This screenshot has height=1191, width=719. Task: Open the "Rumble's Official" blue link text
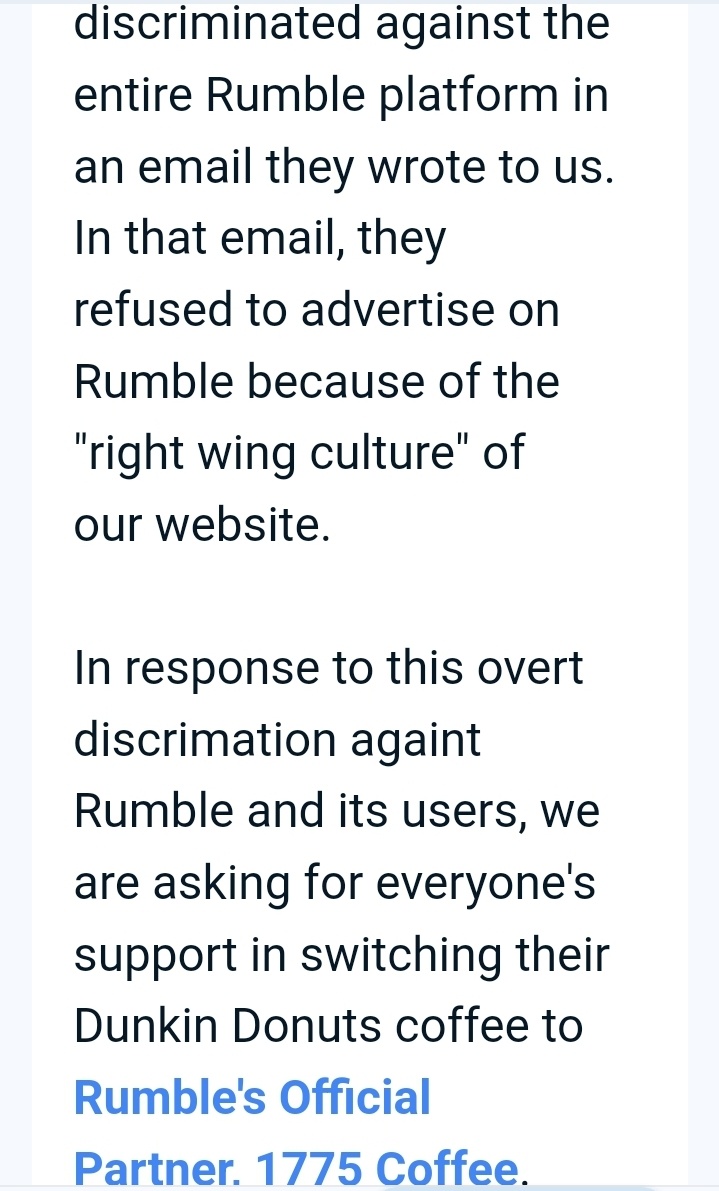click(252, 1098)
